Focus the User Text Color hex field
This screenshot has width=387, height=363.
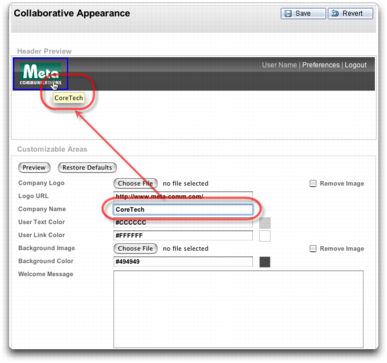pos(183,223)
